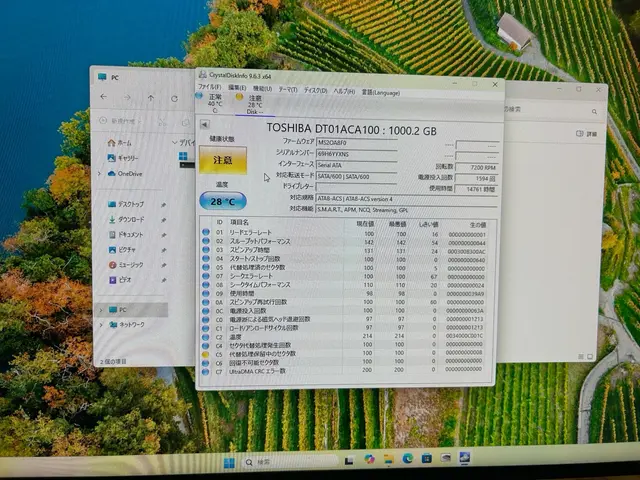
Task: Open the ヘルプ(H) menu
Action: pos(342,90)
